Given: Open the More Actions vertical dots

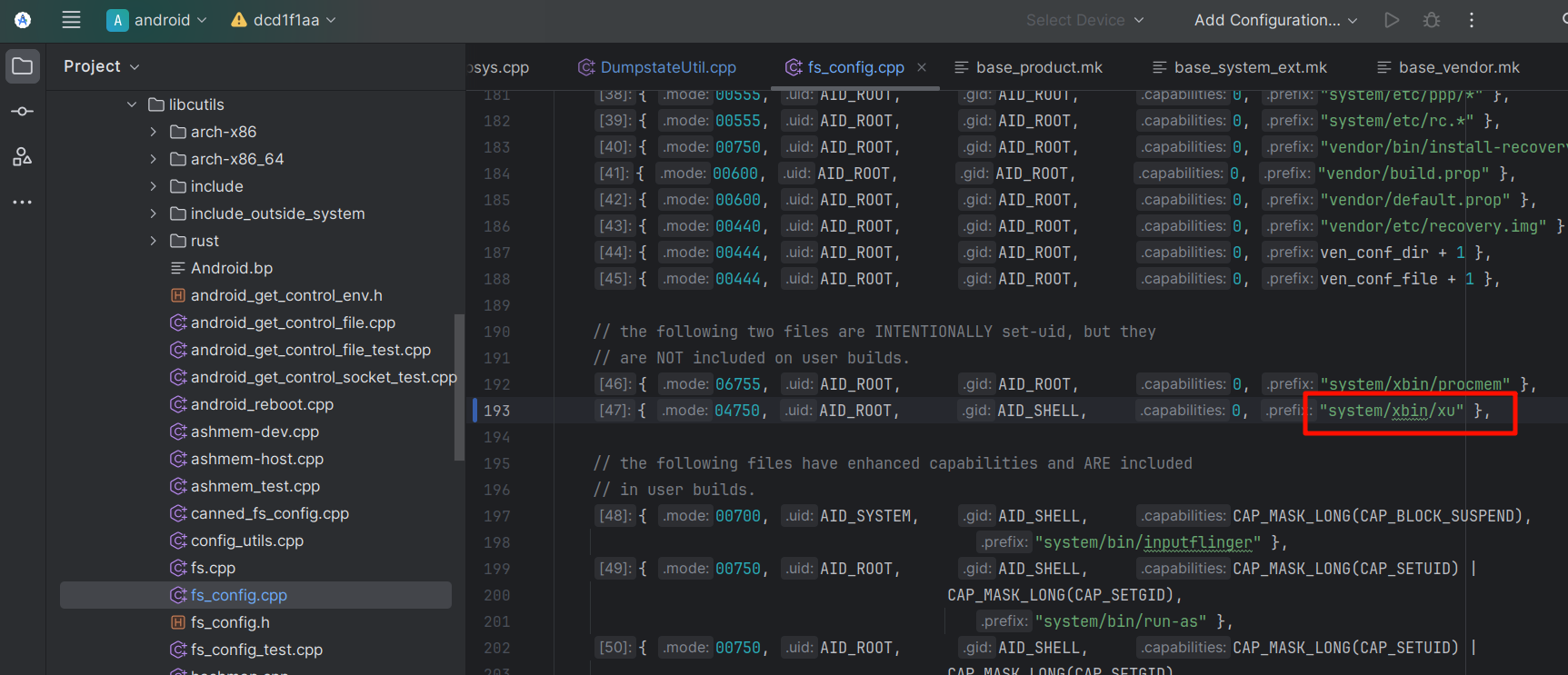Looking at the screenshot, I should (1472, 20).
